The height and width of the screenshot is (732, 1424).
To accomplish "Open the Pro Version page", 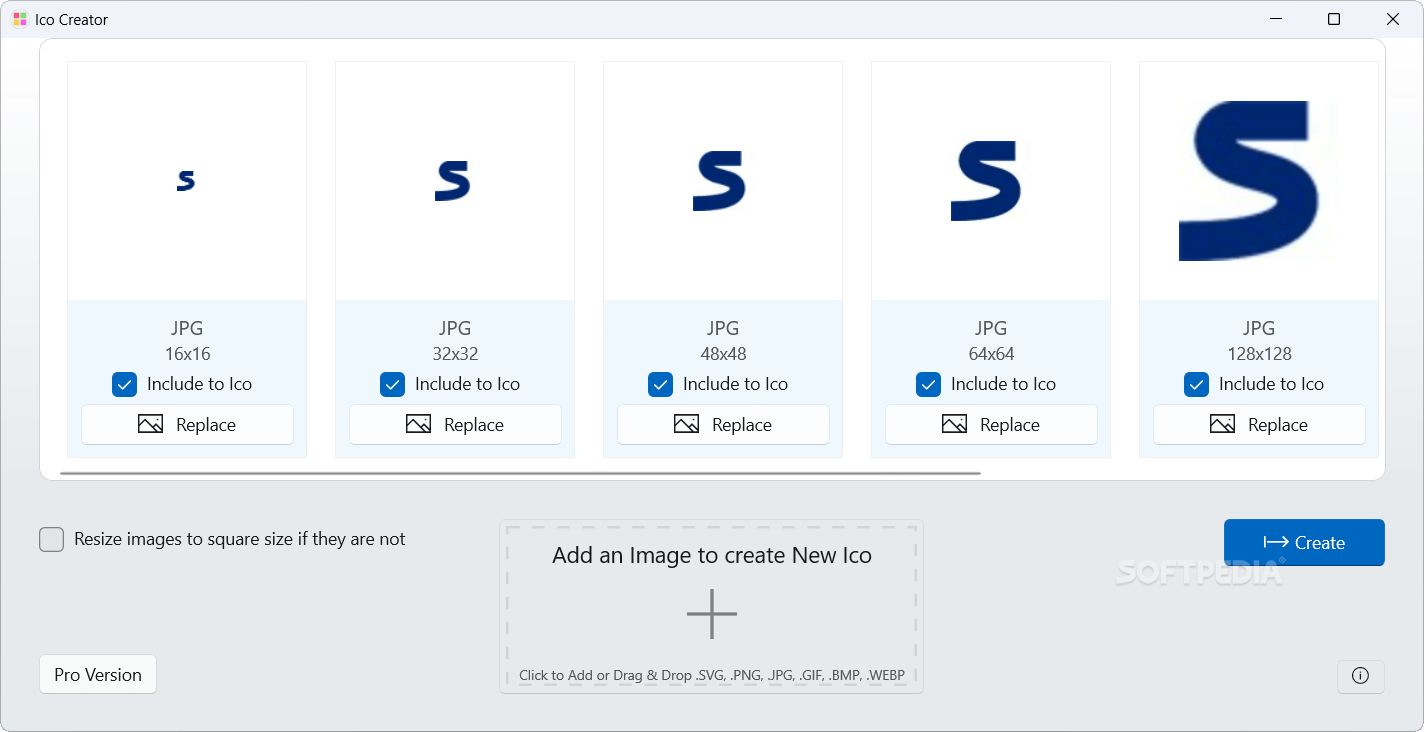I will [x=98, y=675].
